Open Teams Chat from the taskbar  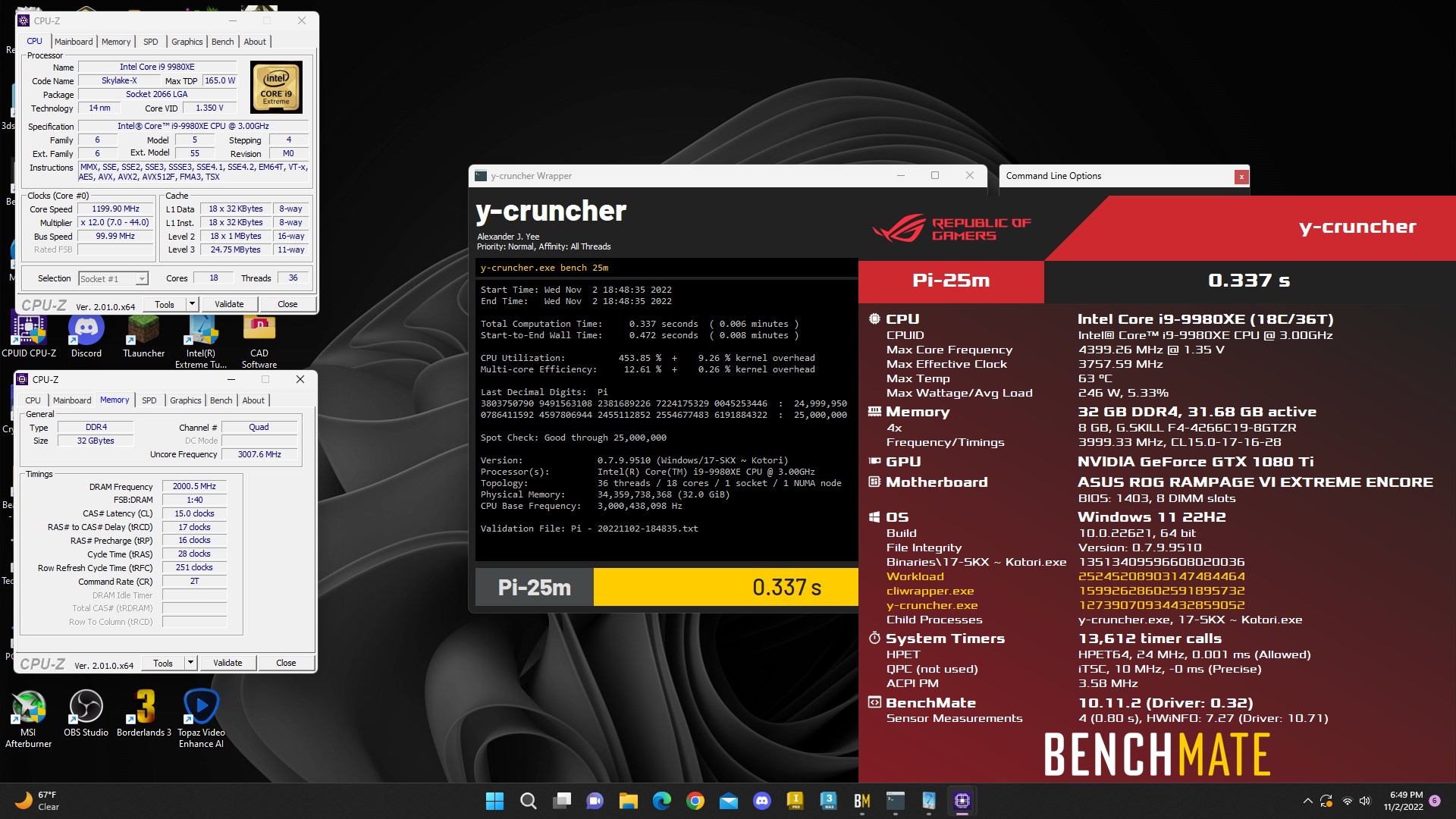[595, 801]
